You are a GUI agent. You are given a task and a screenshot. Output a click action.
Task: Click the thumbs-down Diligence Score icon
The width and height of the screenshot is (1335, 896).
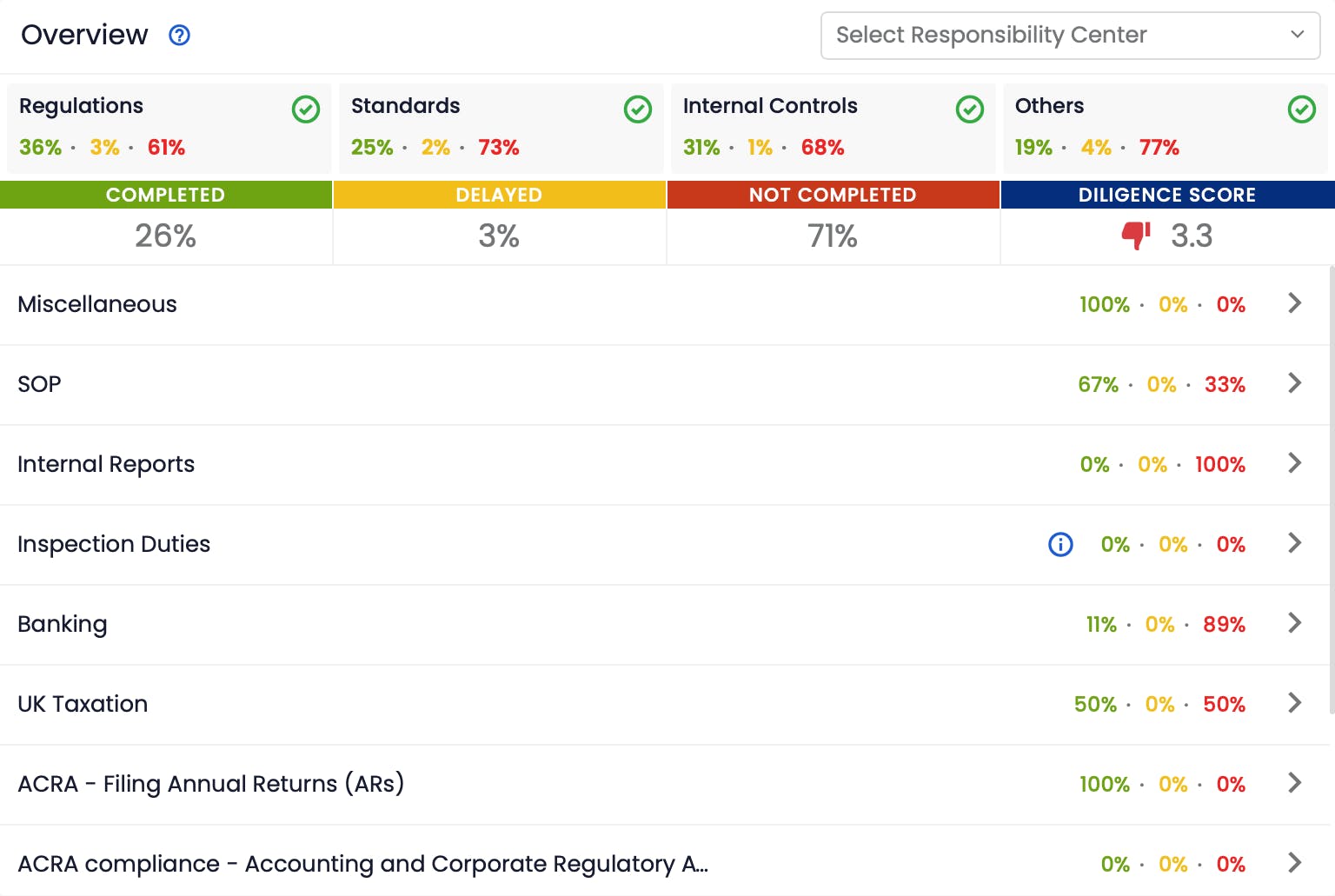coord(1135,236)
